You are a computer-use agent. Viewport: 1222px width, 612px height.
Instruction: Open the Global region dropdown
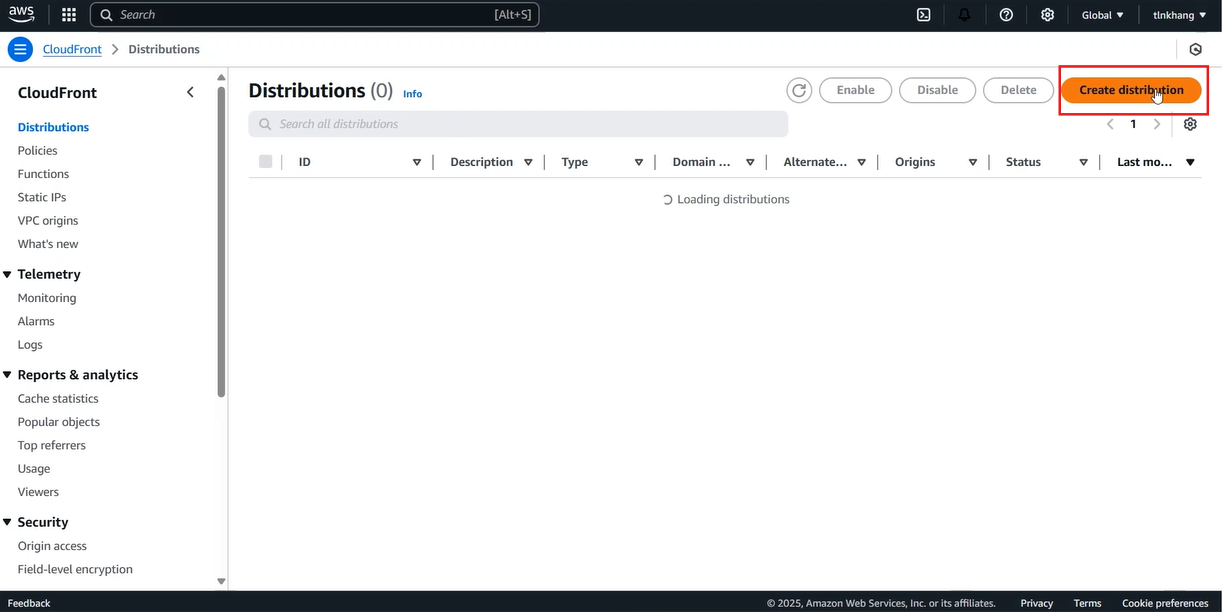1102,15
